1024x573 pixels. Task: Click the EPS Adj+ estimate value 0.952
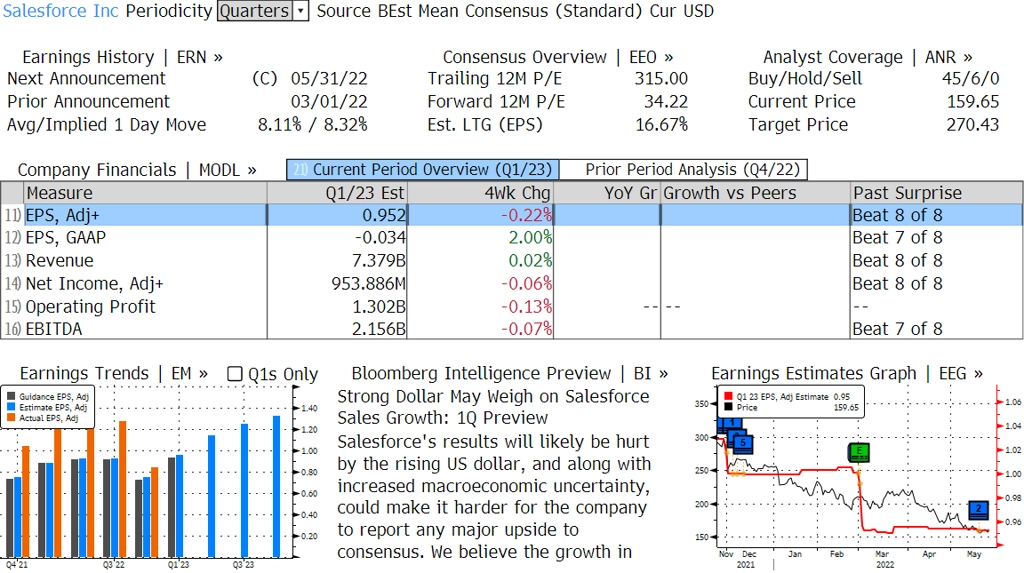point(384,215)
